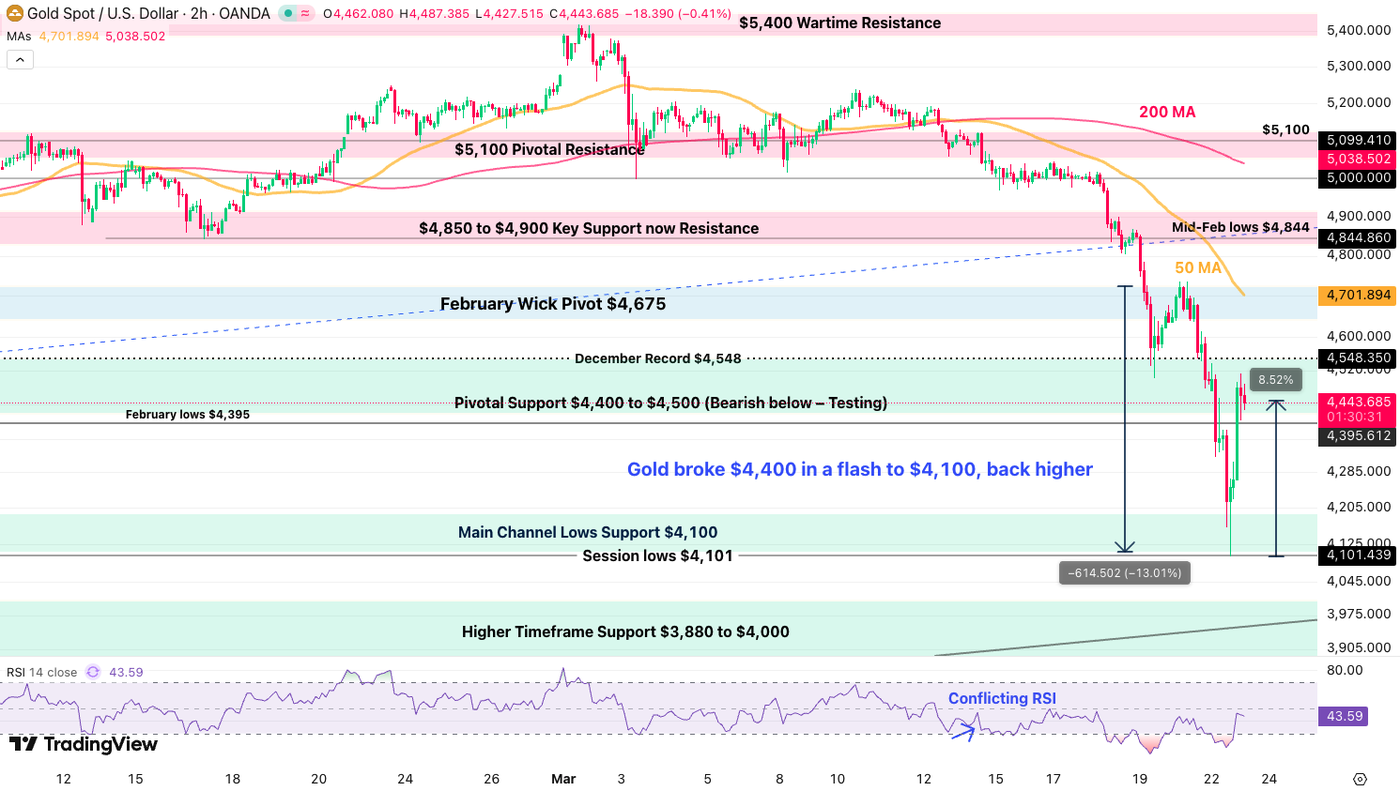This screenshot has height=791, width=1400.
Task: Click the 8.52% price range label
Action: point(1275,379)
